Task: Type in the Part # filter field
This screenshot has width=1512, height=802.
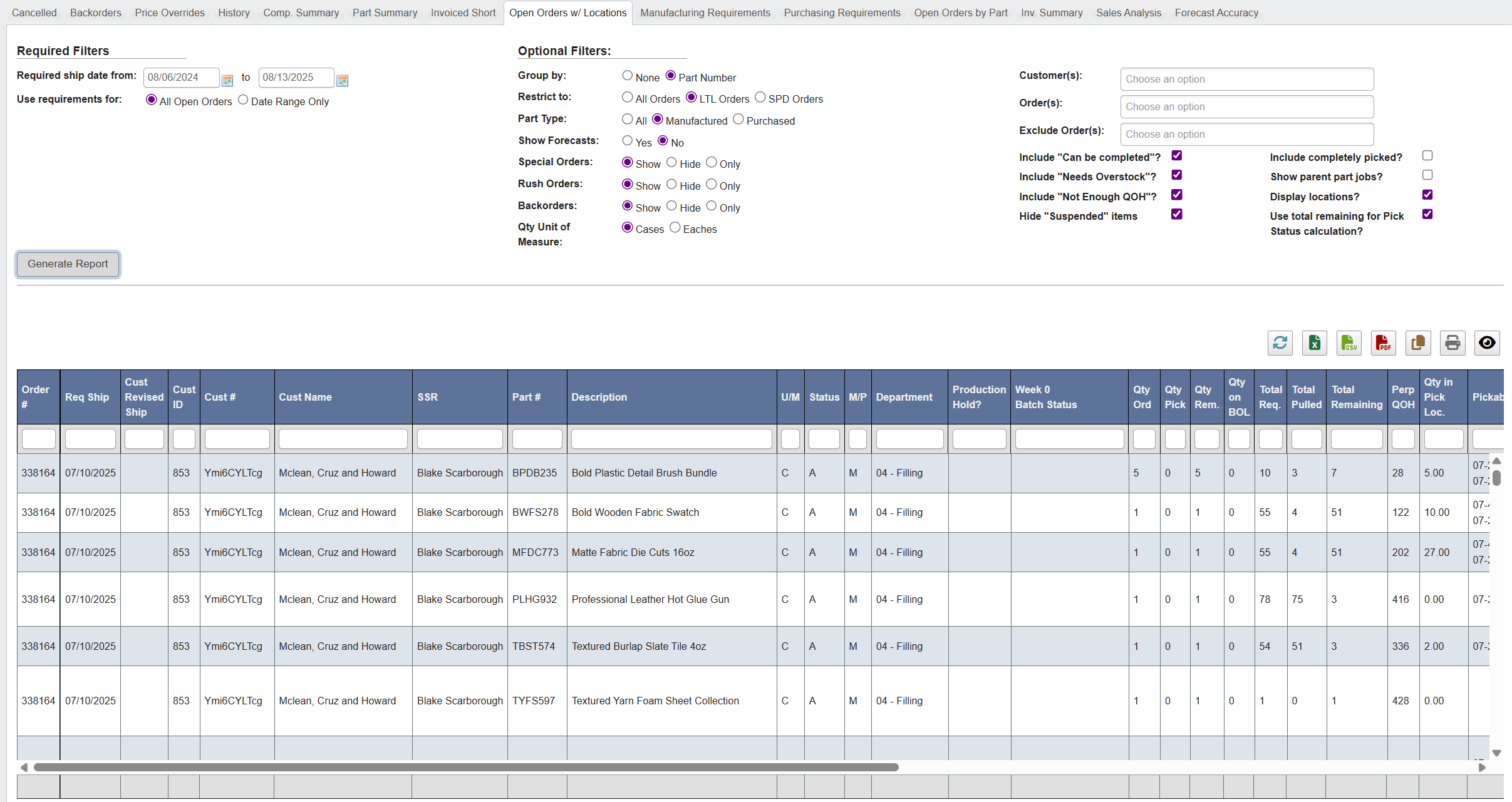Action: pyautogui.click(x=536, y=438)
